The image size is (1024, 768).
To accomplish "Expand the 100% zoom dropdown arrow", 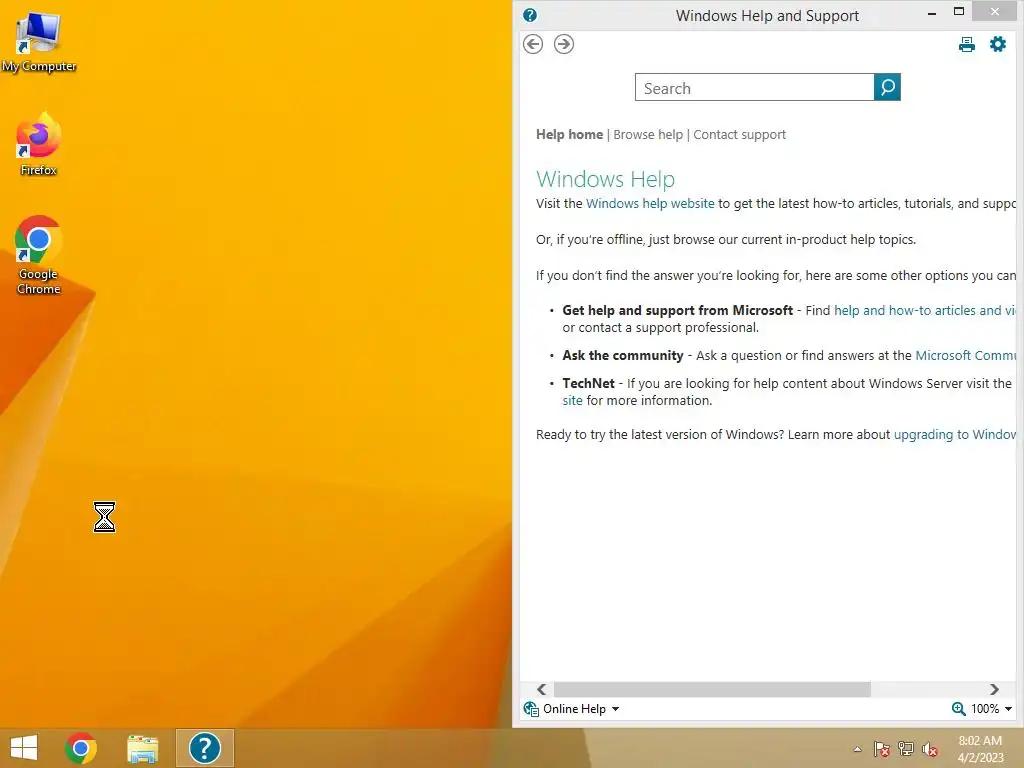I will pyautogui.click(x=1008, y=709).
